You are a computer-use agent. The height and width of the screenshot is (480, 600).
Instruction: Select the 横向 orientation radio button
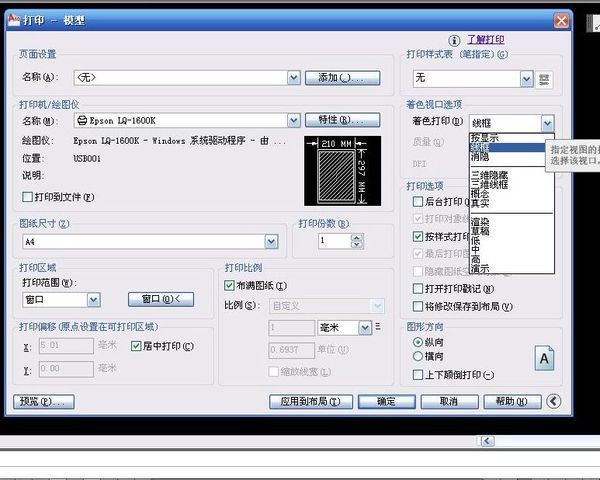(x=417, y=356)
